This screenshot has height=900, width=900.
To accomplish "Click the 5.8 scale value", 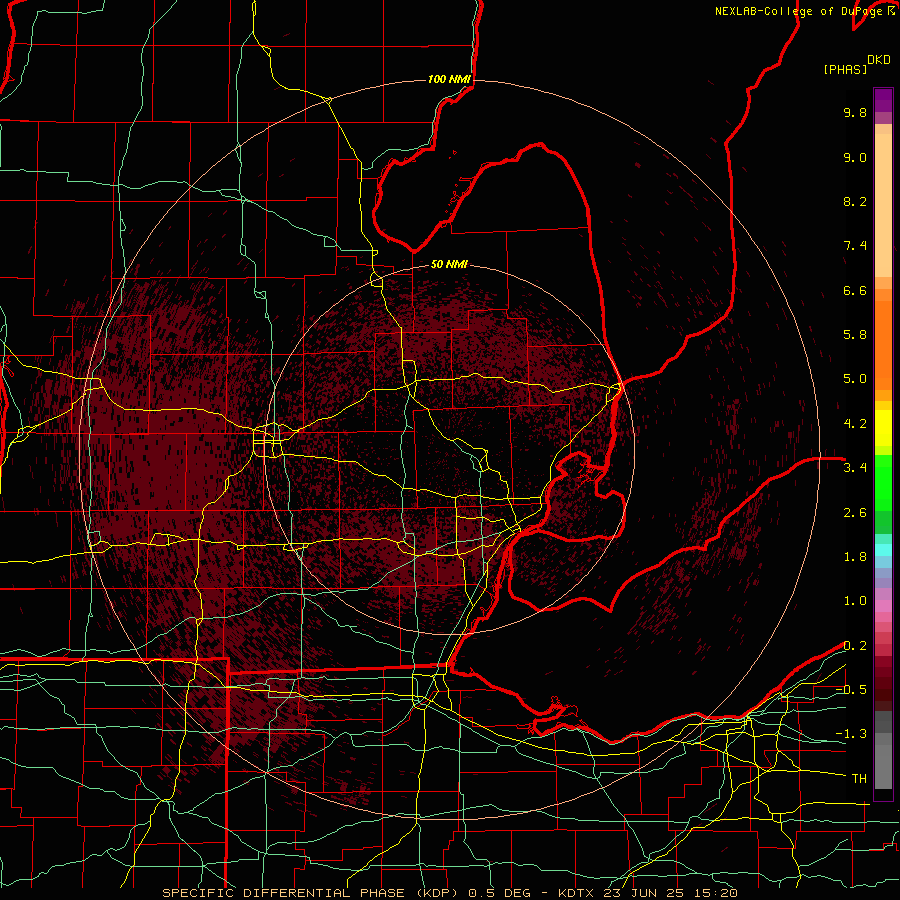I will [x=855, y=335].
